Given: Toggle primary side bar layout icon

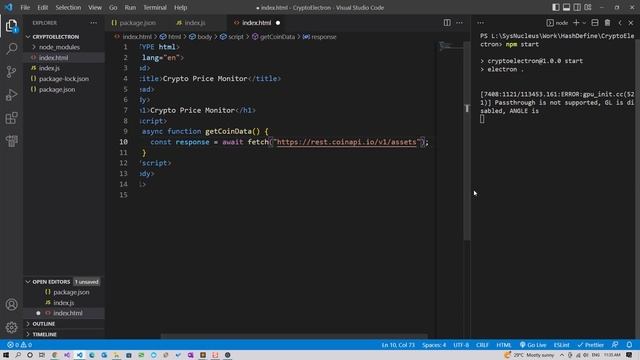Looking at the screenshot, I should [556, 7].
